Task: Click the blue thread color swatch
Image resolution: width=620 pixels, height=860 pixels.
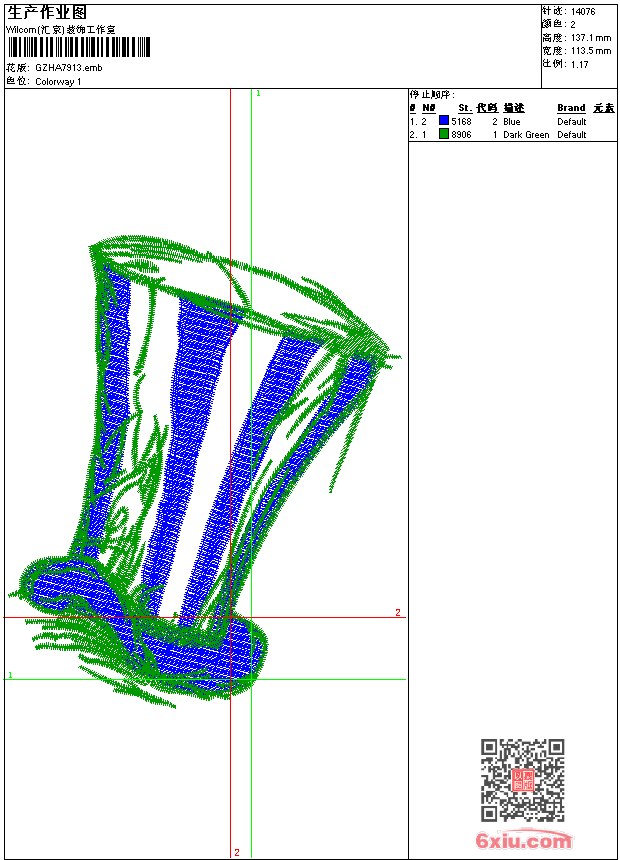Action: (443, 121)
